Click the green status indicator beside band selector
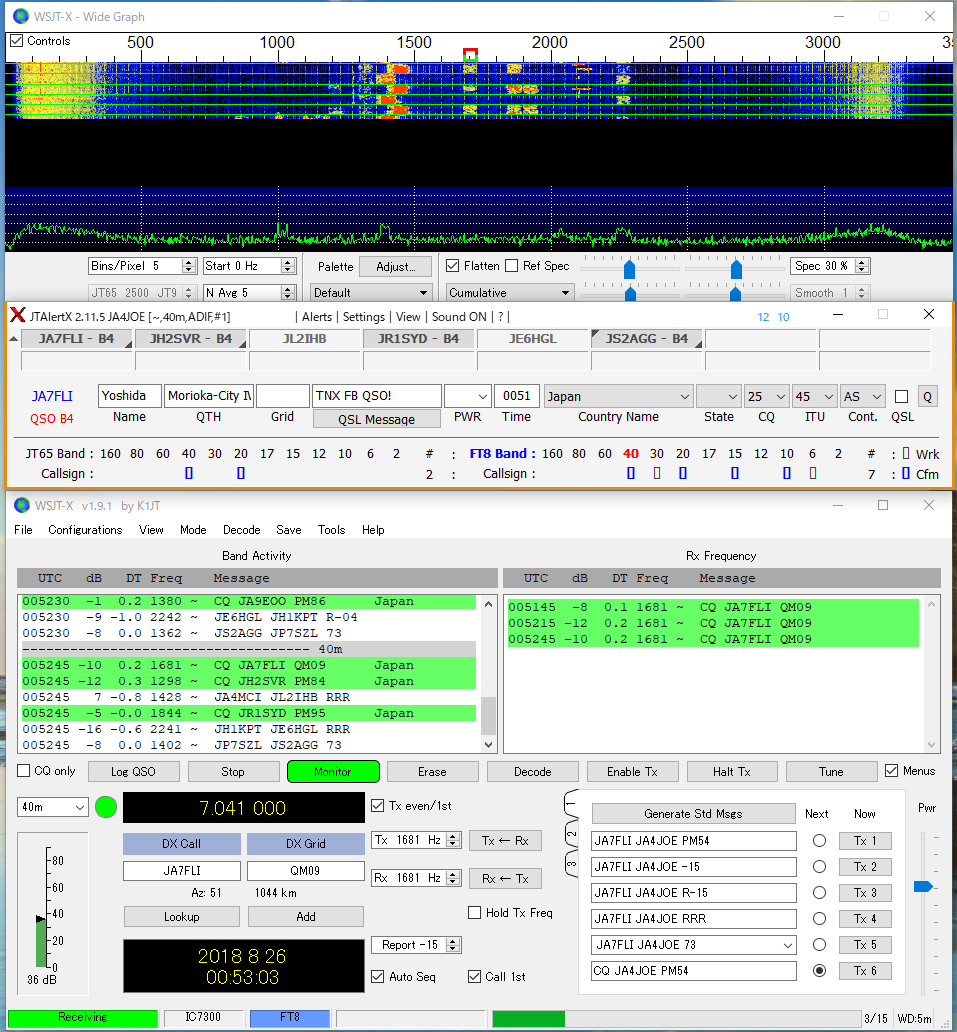This screenshot has width=957, height=1032. click(x=106, y=807)
